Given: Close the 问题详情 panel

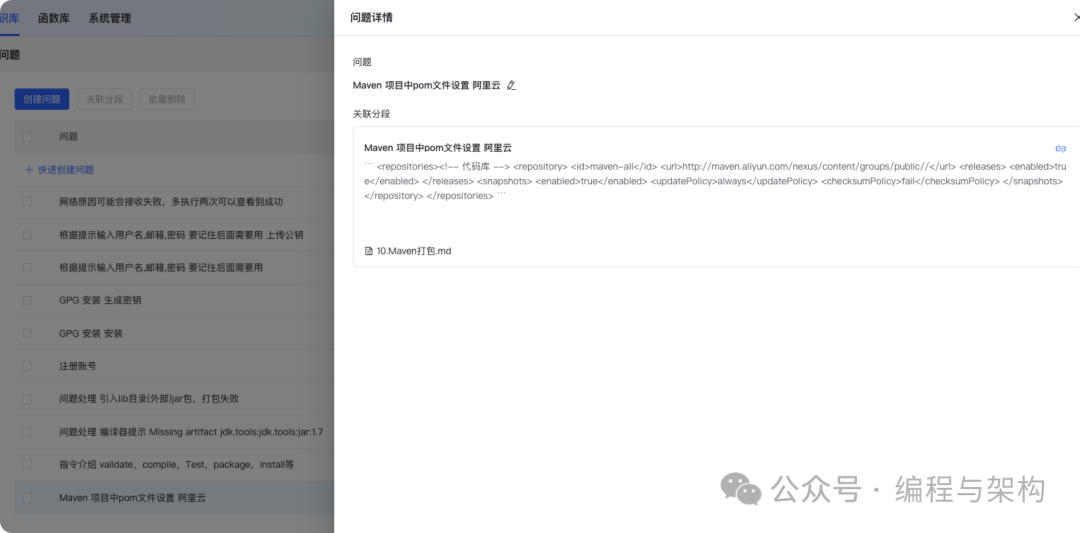Looking at the screenshot, I should [x=1077, y=18].
